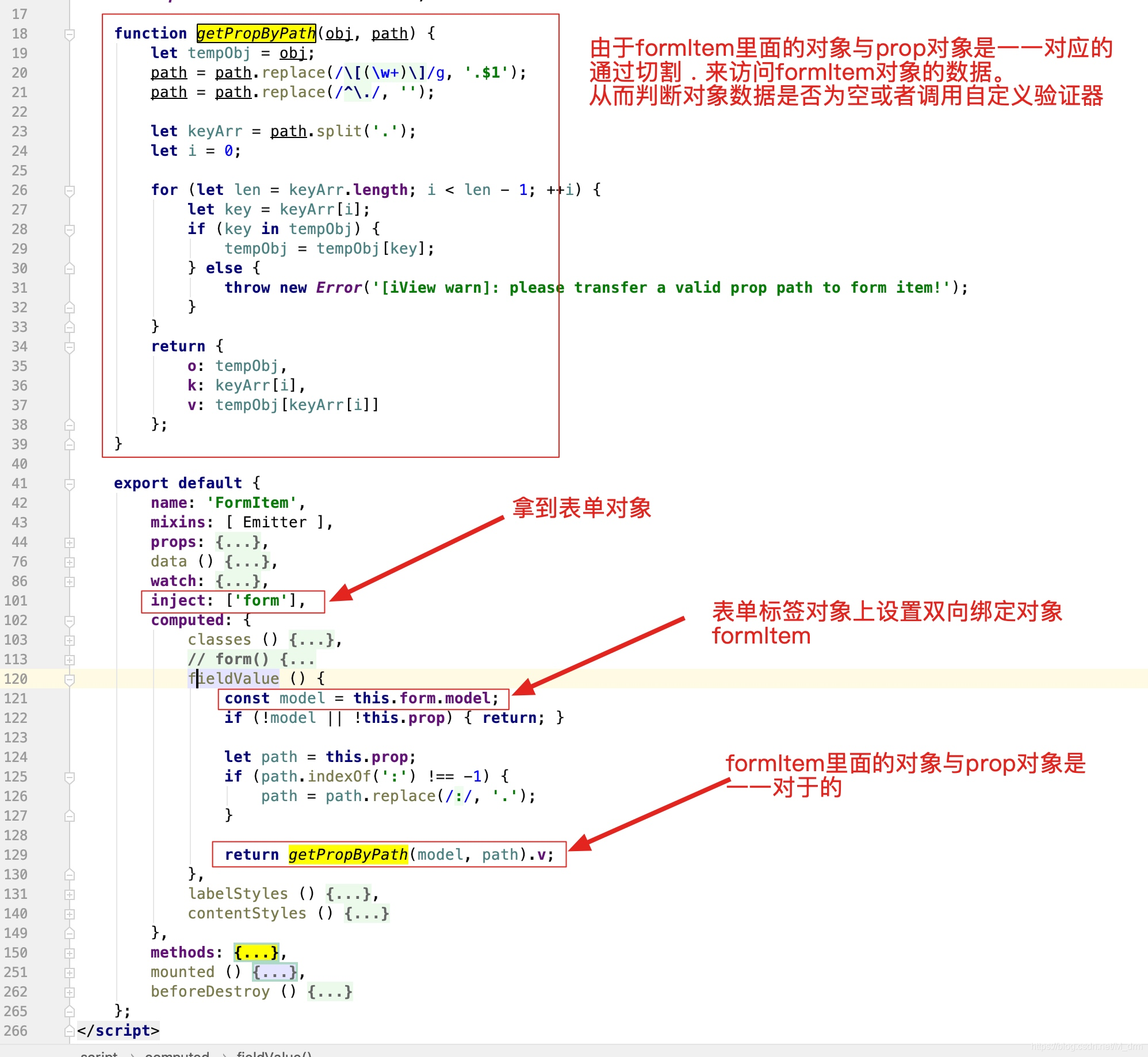This screenshot has height=1057, width=1148.
Task: Click line number 120 in the gutter
Action: click(x=16, y=679)
